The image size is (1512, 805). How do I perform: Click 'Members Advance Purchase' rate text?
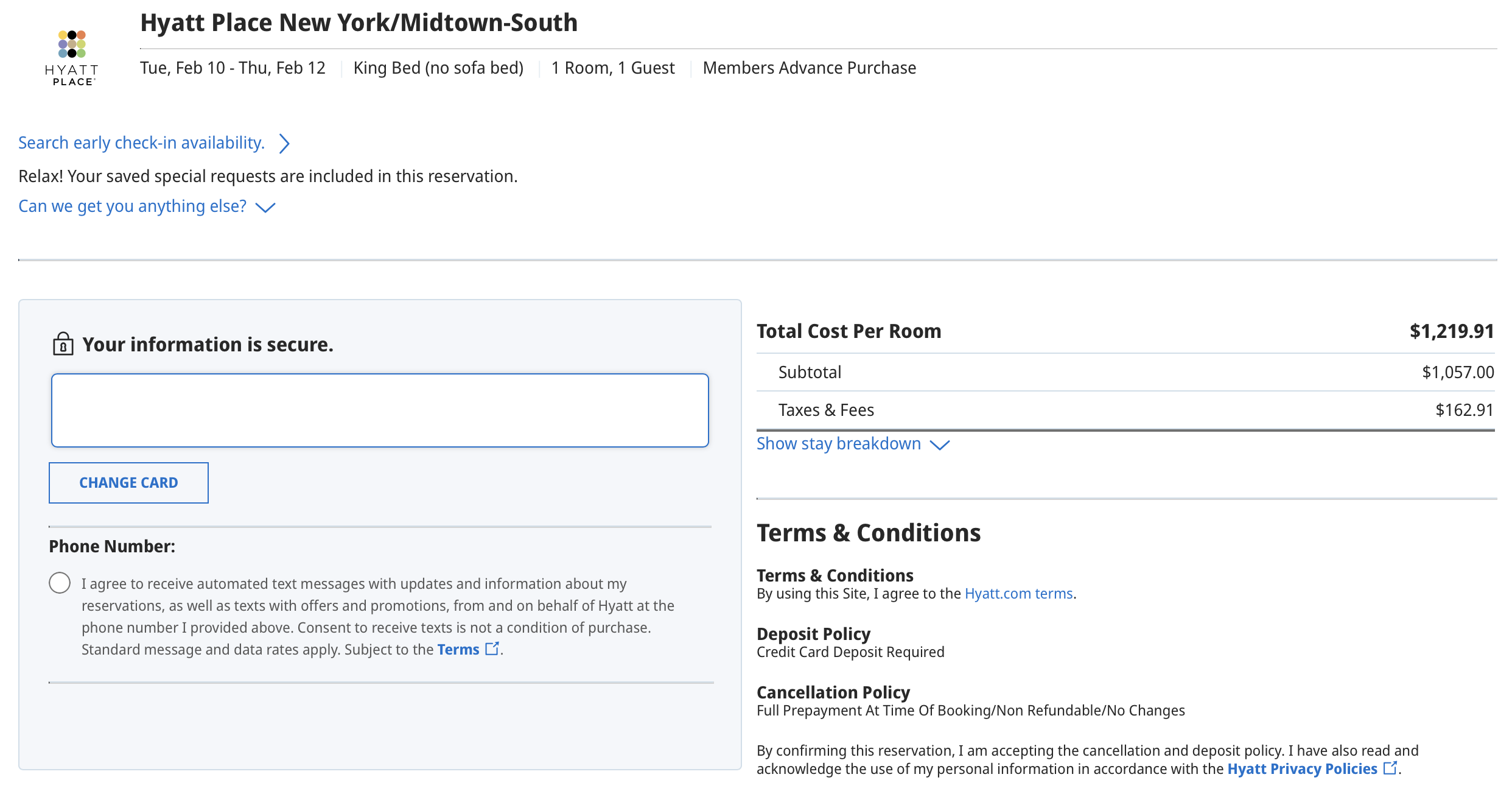tap(809, 68)
